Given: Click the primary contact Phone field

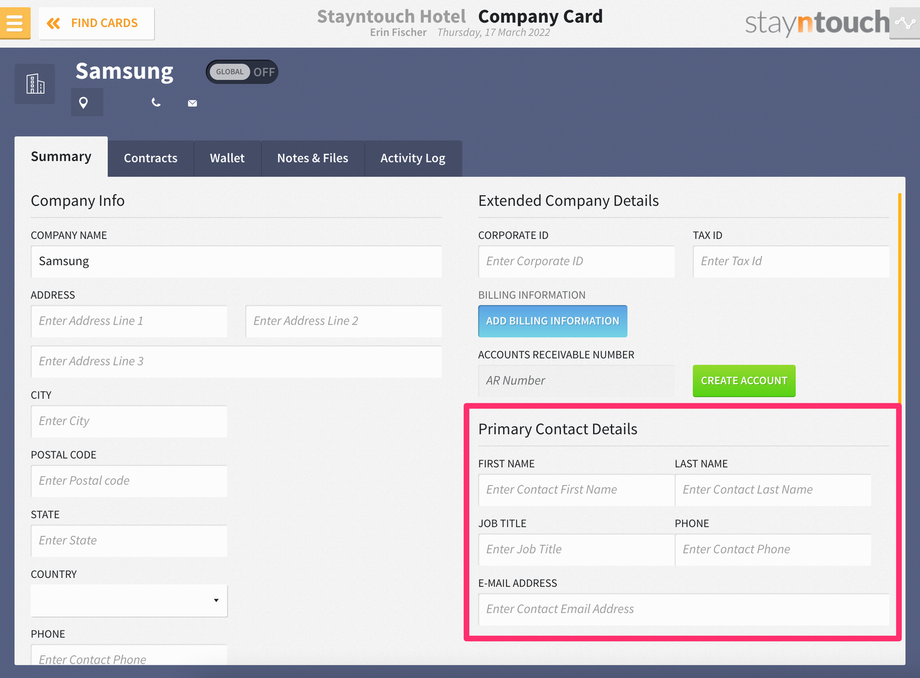Looking at the screenshot, I should tap(773, 550).
